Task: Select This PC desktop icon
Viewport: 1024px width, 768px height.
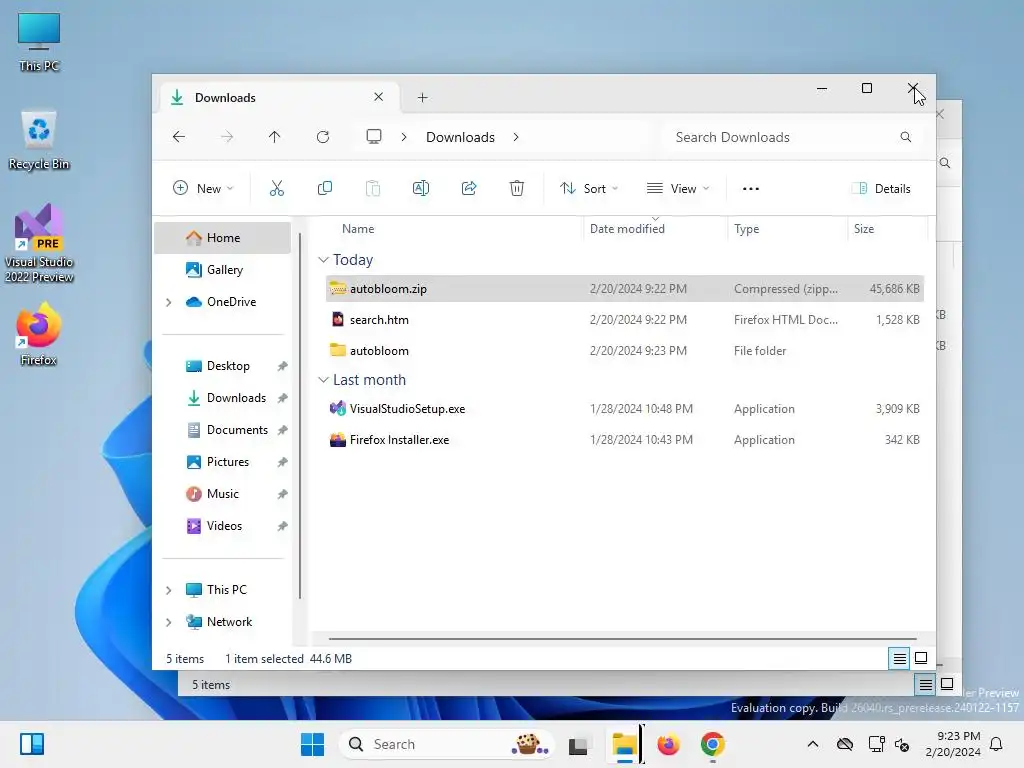Action: coord(39,42)
